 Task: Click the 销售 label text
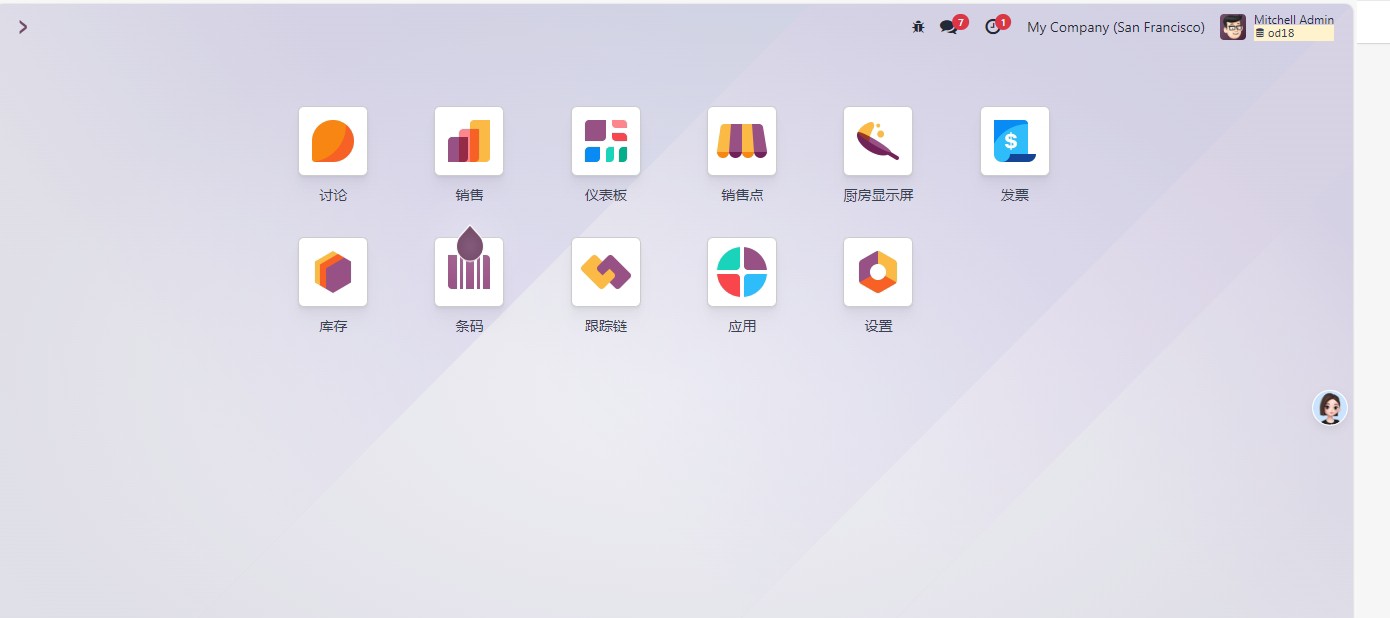coord(469,195)
